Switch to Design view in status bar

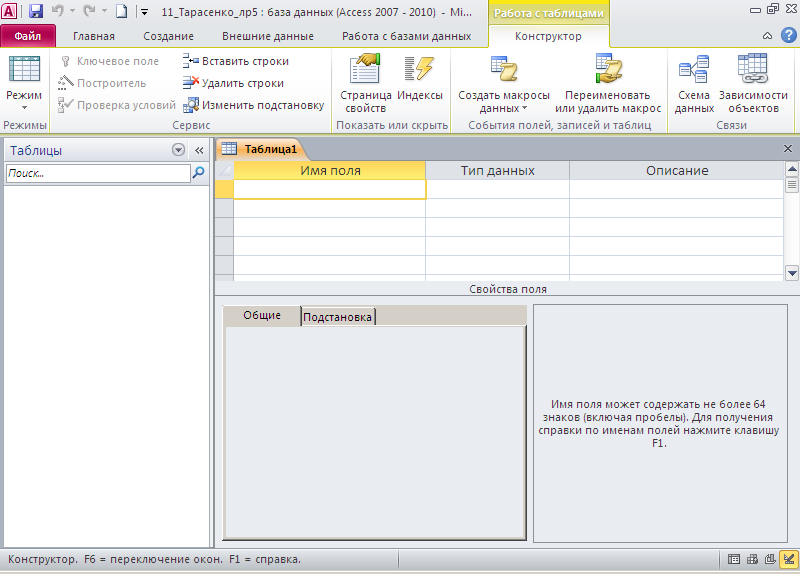pos(789,559)
